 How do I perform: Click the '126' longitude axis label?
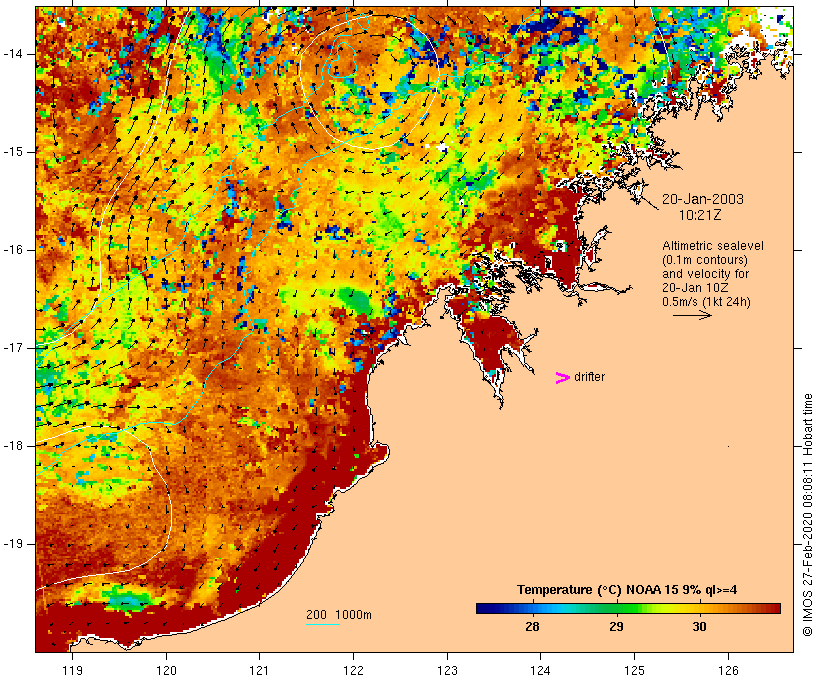[728, 670]
